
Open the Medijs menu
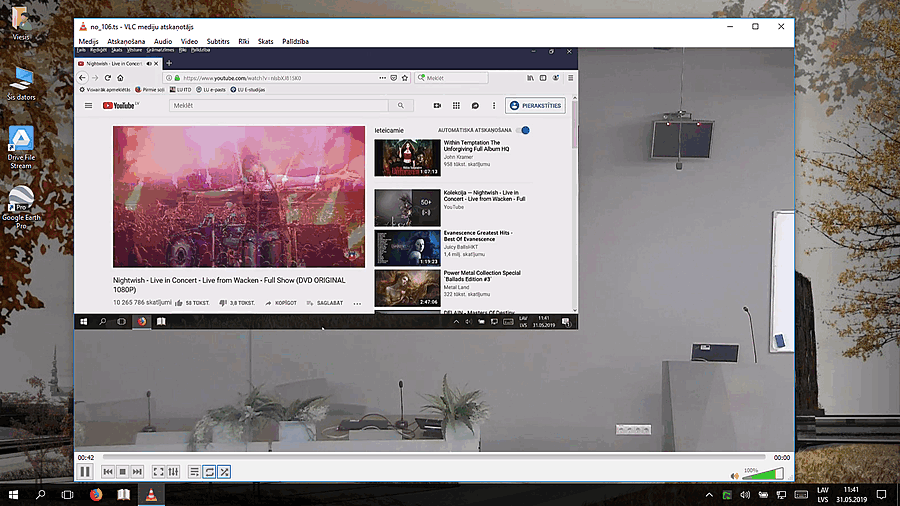click(88, 41)
